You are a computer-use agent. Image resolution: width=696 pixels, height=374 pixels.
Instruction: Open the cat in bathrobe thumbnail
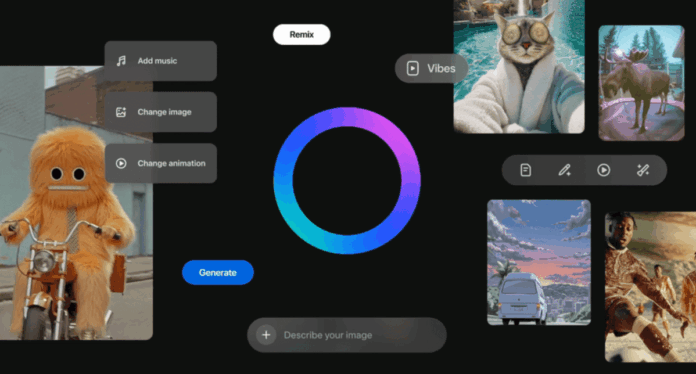click(x=519, y=67)
